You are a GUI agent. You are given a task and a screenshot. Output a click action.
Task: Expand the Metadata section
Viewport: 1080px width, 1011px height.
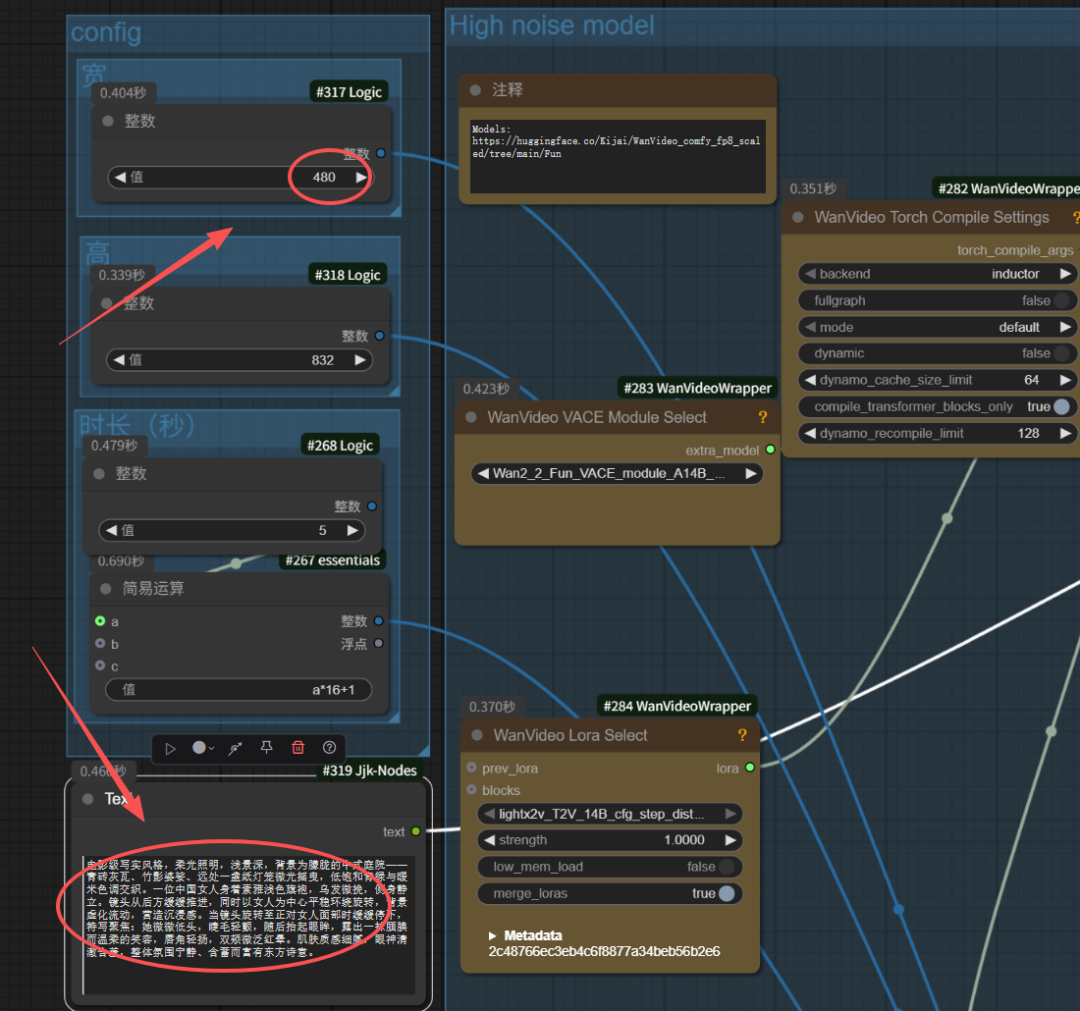pyautogui.click(x=492, y=936)
